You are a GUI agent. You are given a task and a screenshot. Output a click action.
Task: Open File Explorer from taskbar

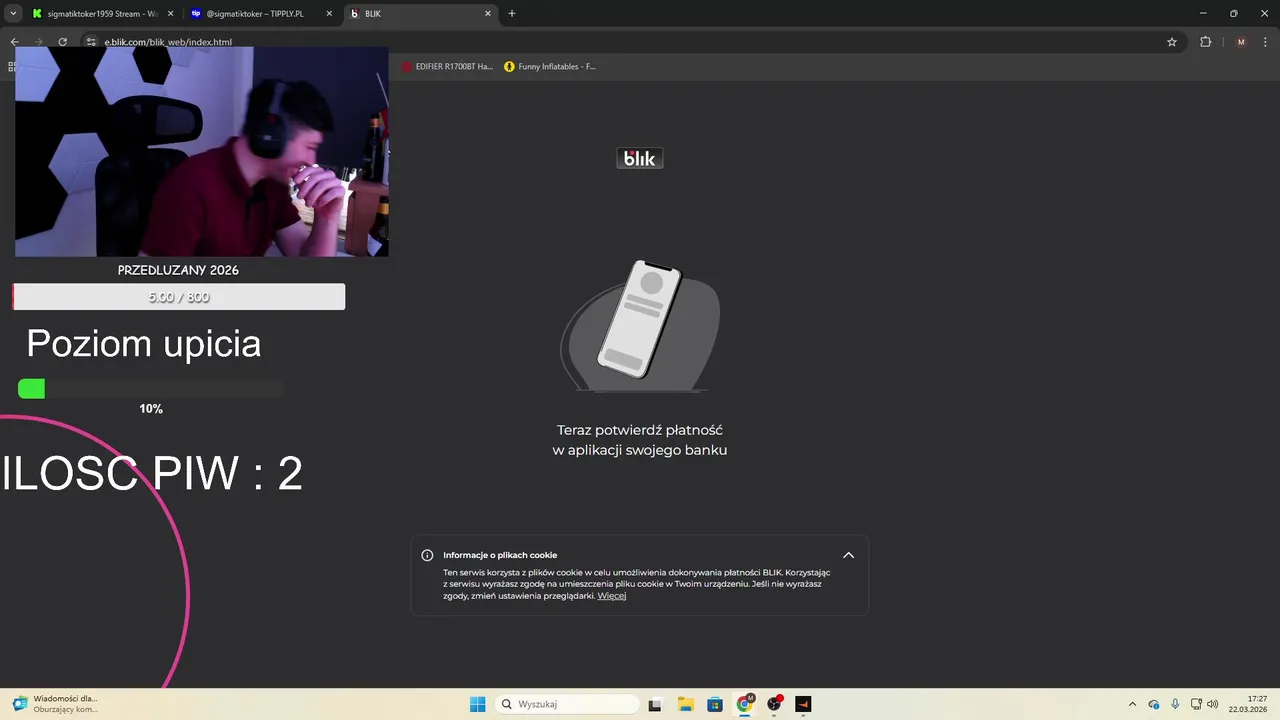tap(685, 704)
